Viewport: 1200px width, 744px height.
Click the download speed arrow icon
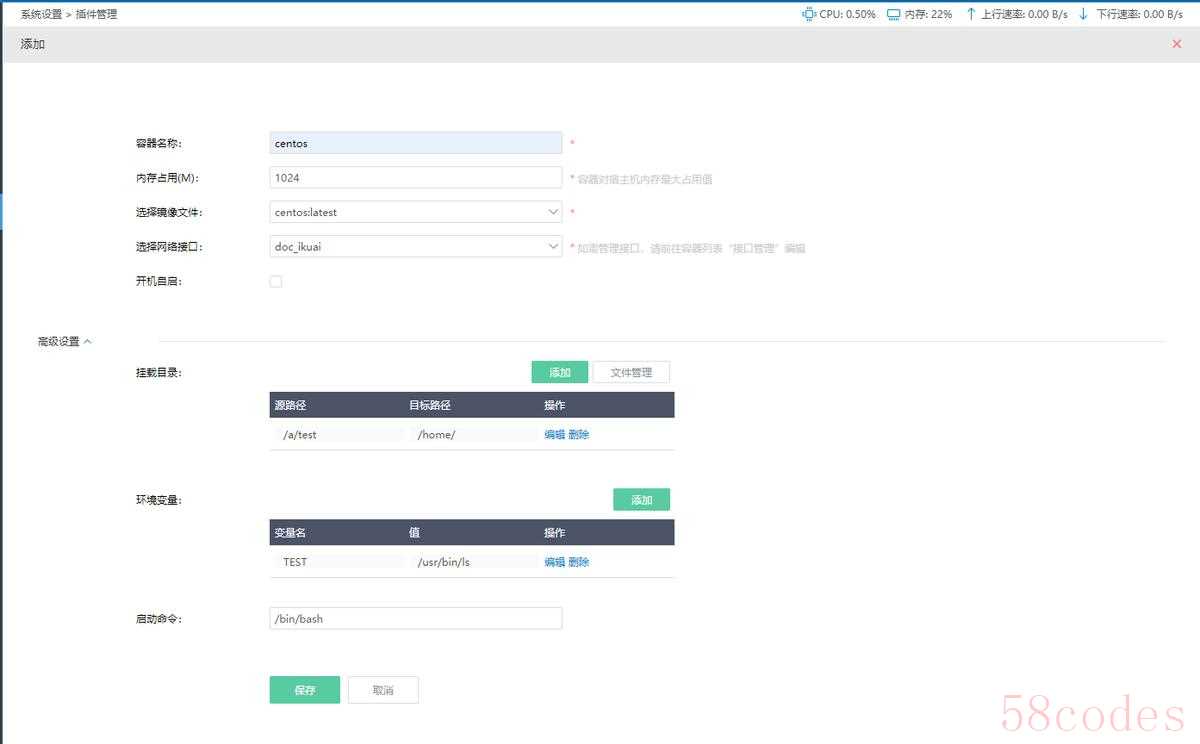pyautogui.click(x=1083, y=14)
